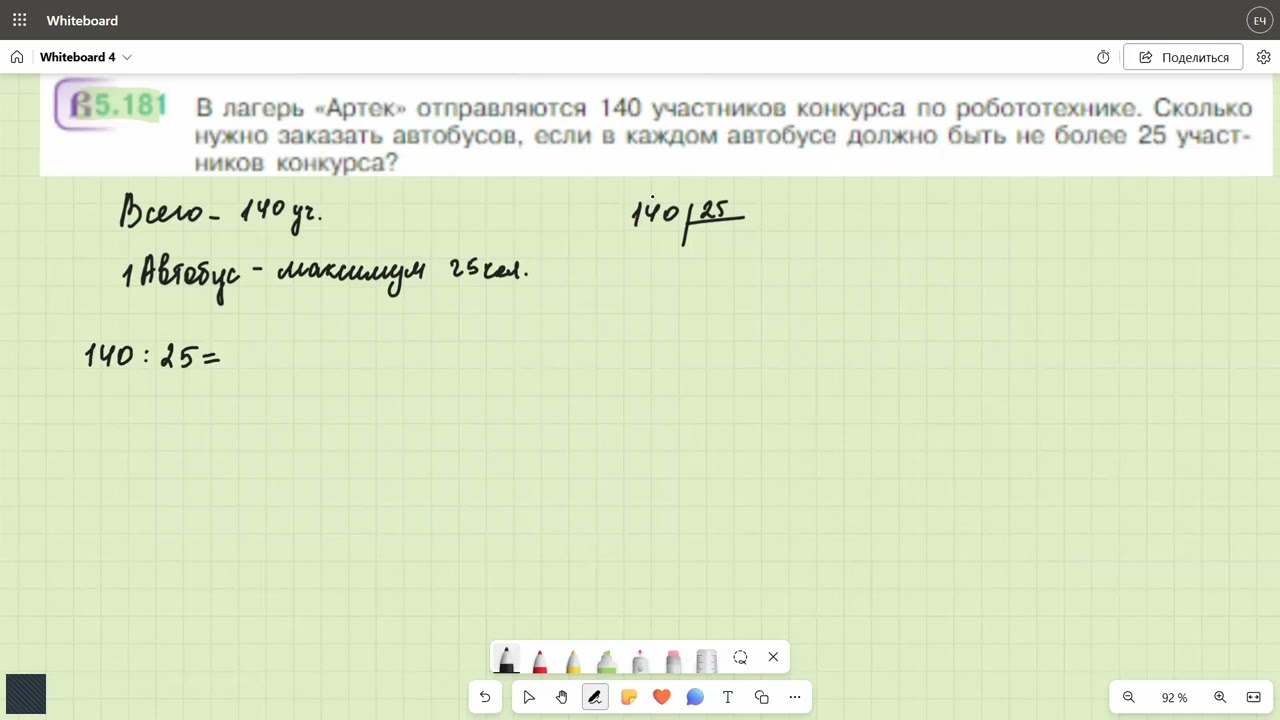Screen dimensions: 1280x720
Task: Select the text tool
Action: (728, 697)
